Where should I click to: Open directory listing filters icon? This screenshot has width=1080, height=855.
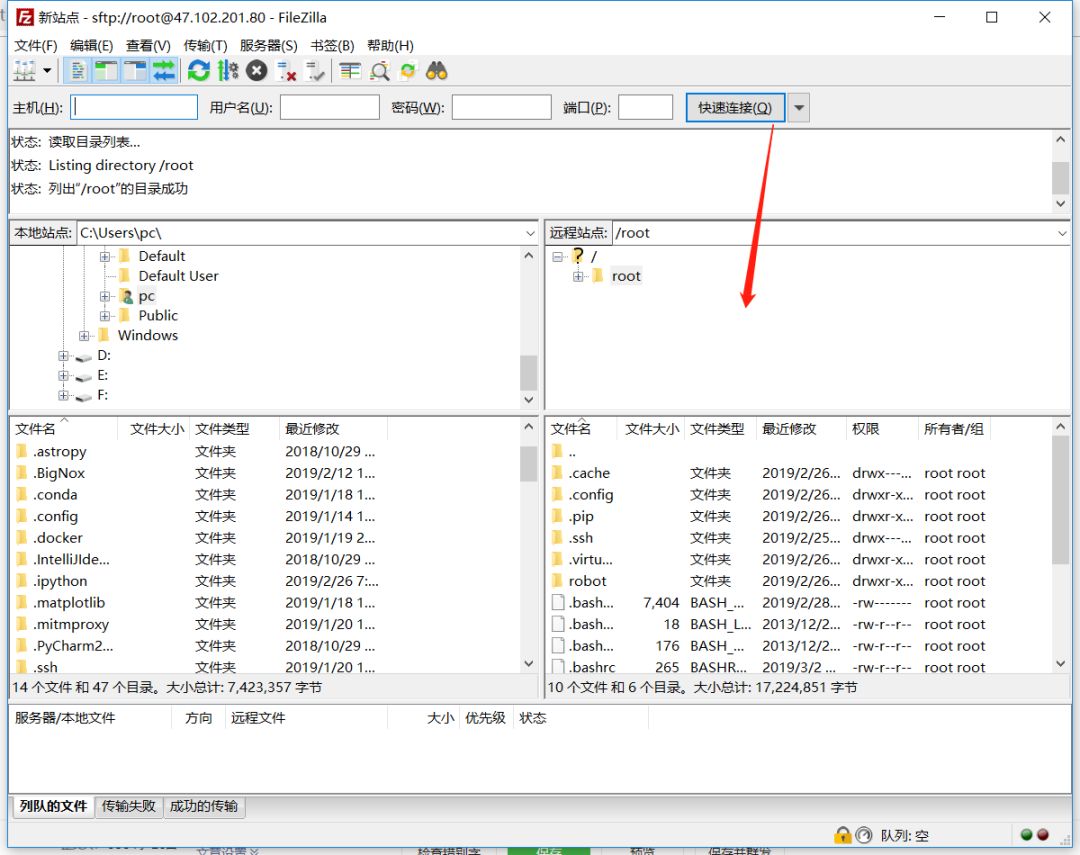[350, 70]
